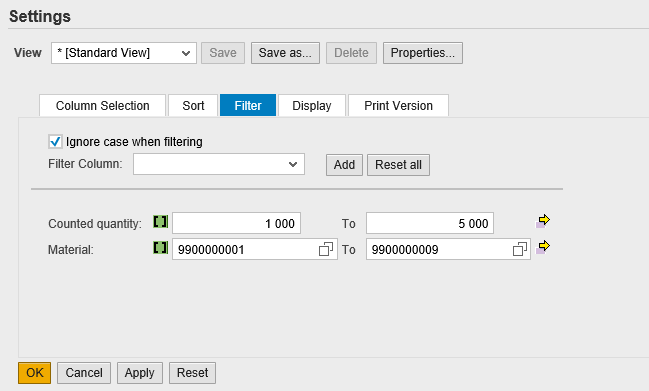Open value help for Material To field
This screenshot has width=649, height=391.
click(519, 249)
